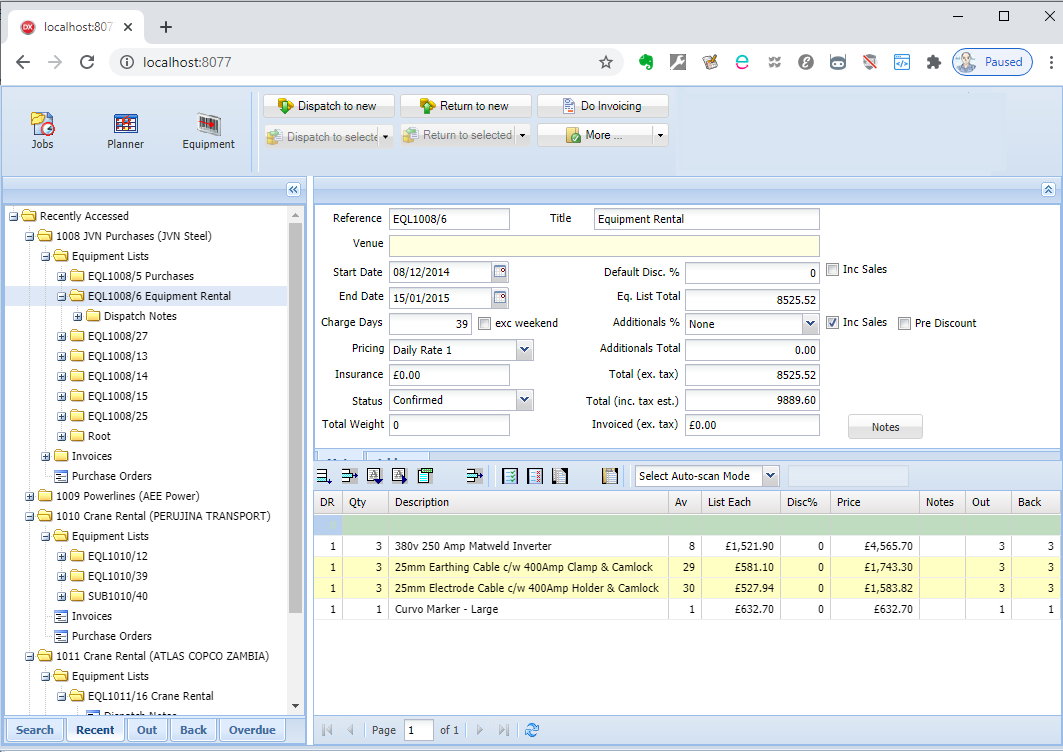This screenshot has width=1063, height=752.
Task: Click the clipboard icon in grid toolbar
Action: (x=609, y=476)
